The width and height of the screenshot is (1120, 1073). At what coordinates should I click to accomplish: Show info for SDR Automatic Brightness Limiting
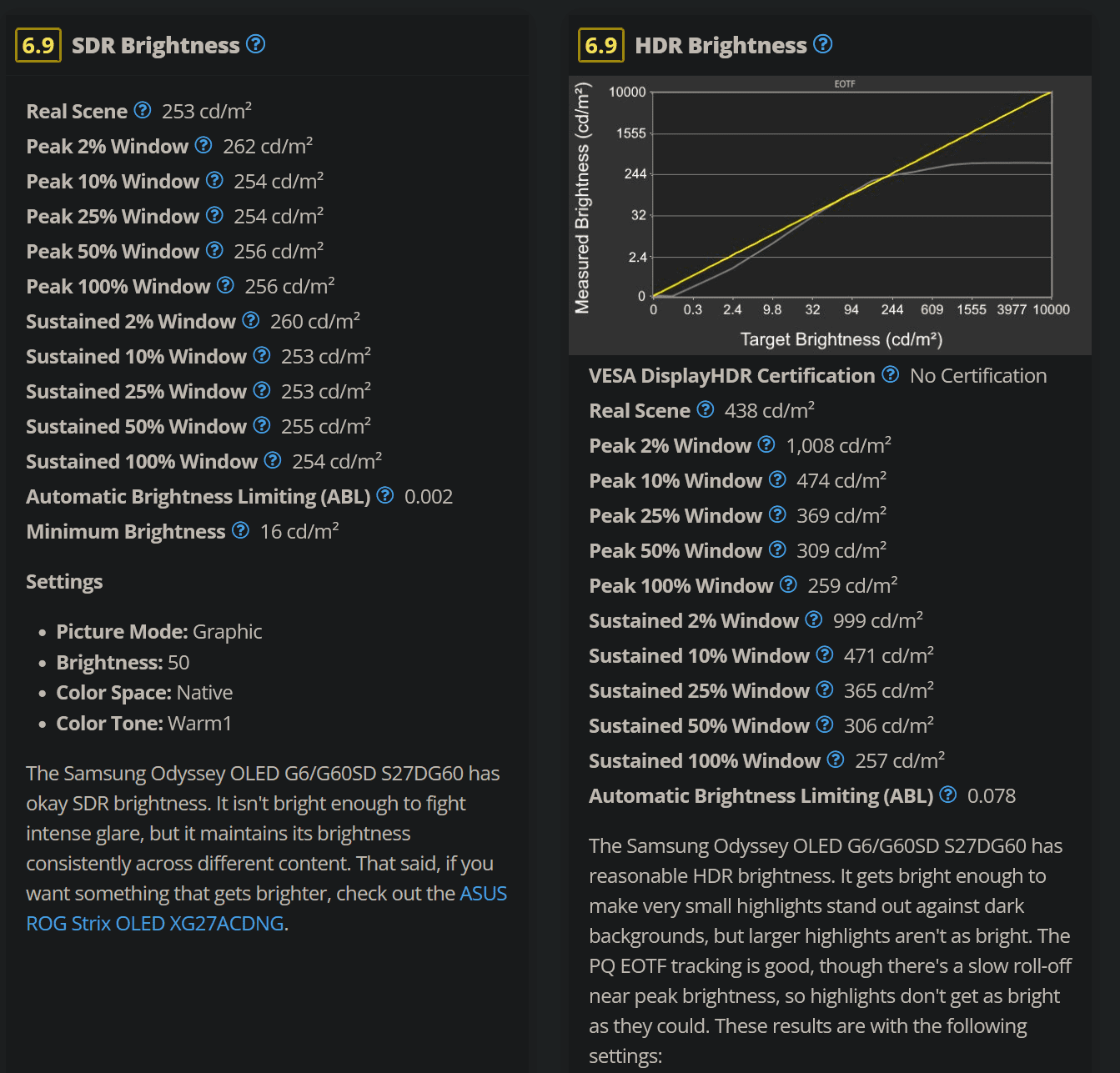[x=384, y=495]
